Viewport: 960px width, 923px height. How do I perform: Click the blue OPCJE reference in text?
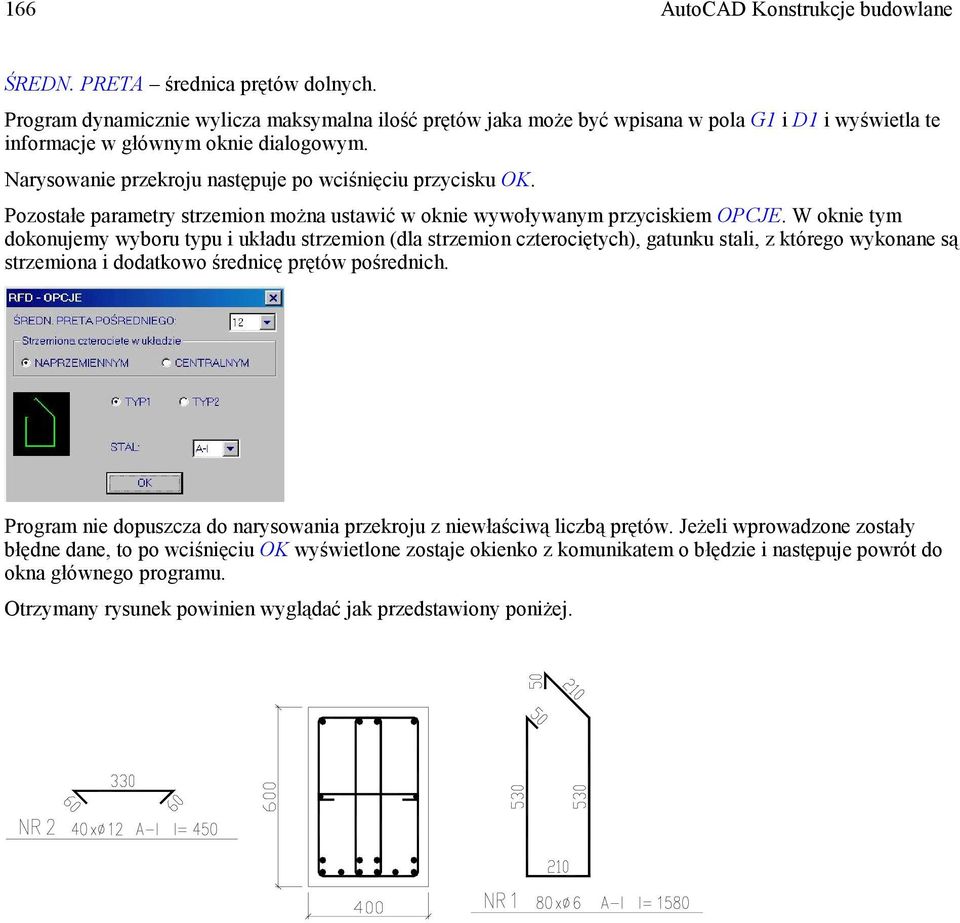749,215
